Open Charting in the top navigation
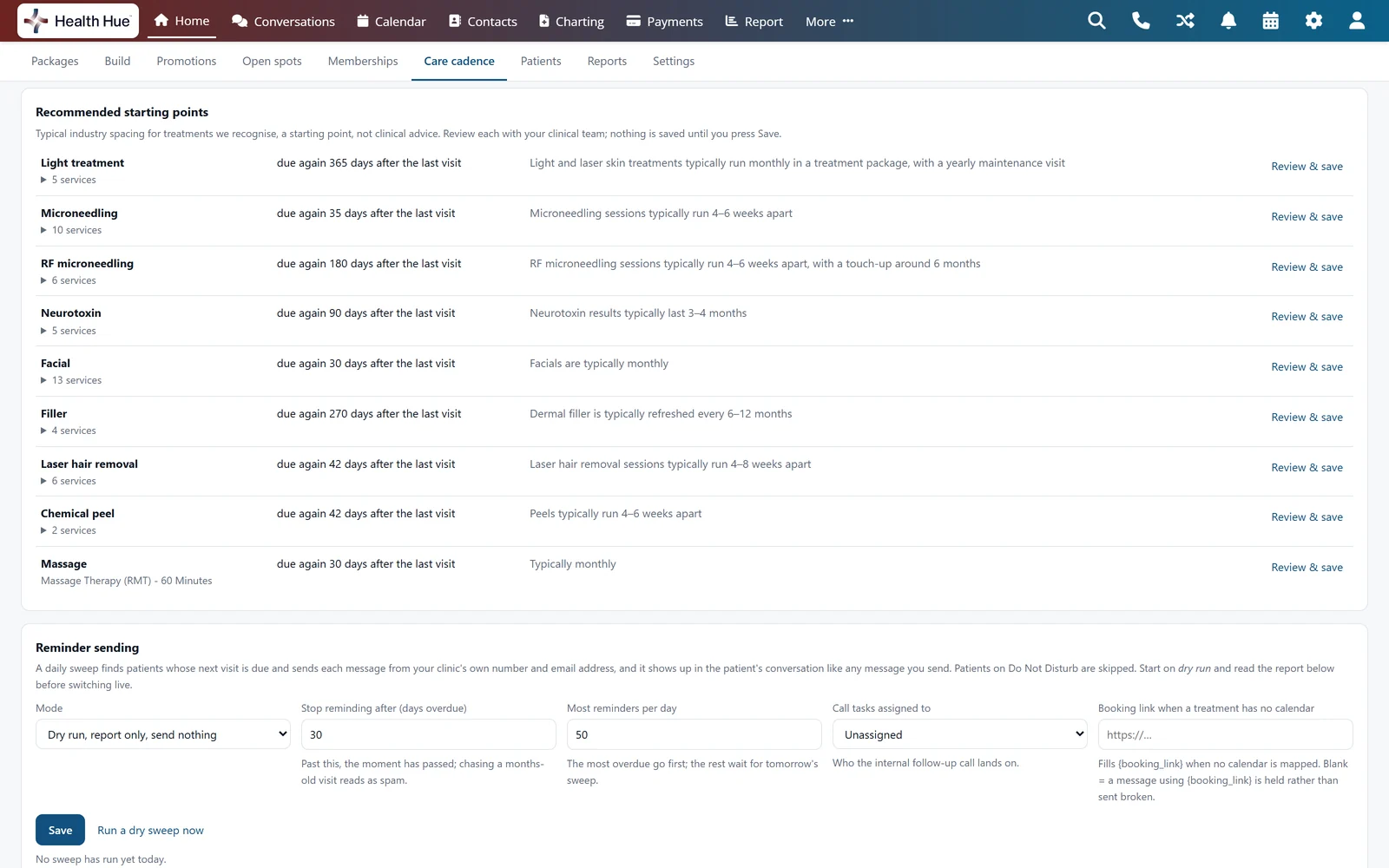The height and width of the screenshot is (868, 1389). click(x=571, y=22)
